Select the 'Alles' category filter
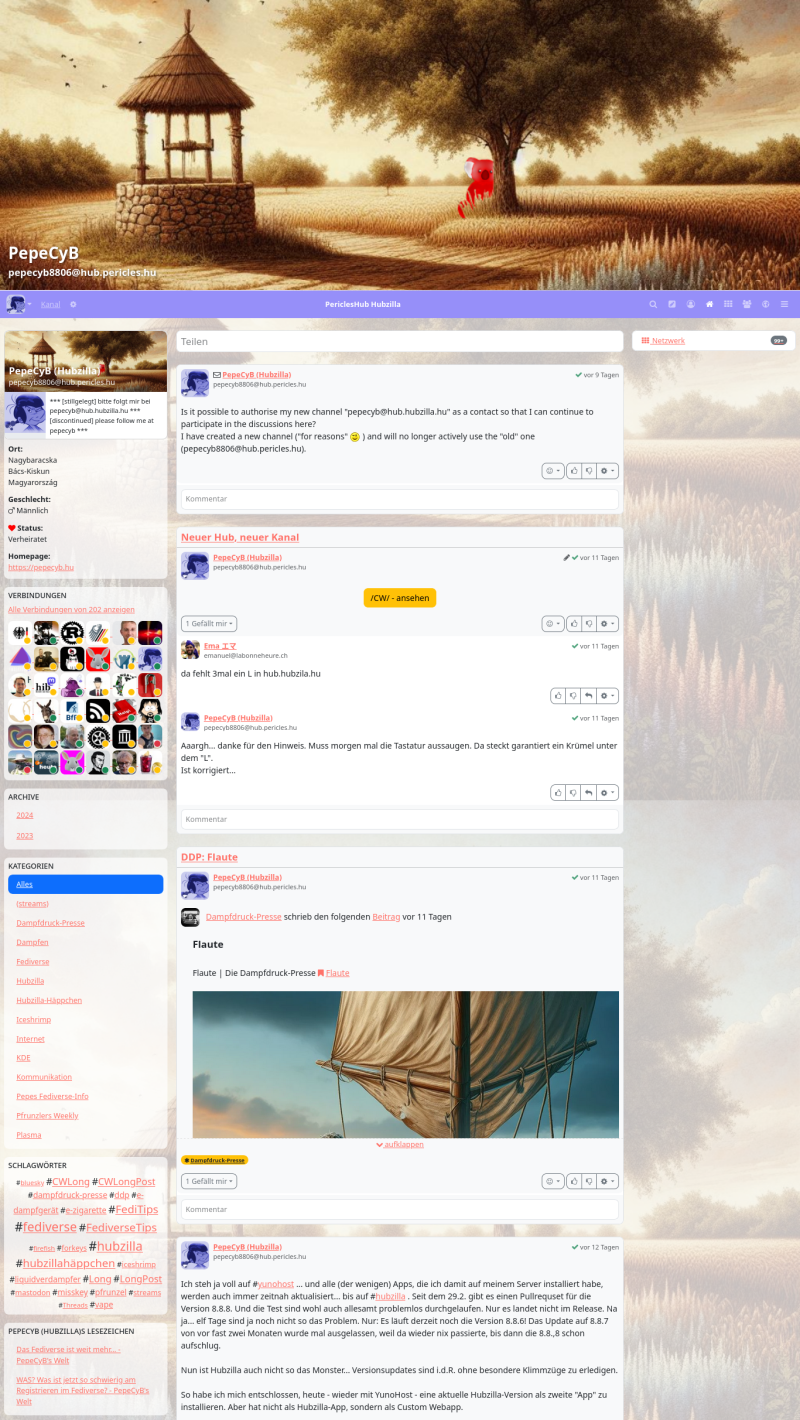 pyautogui.click(x=85, y=884)
